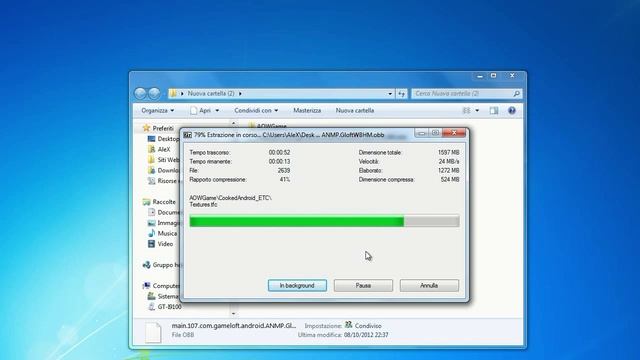The image size is (640, 360).
Task: Open the Condividi con menu
Action: (256, 111)
